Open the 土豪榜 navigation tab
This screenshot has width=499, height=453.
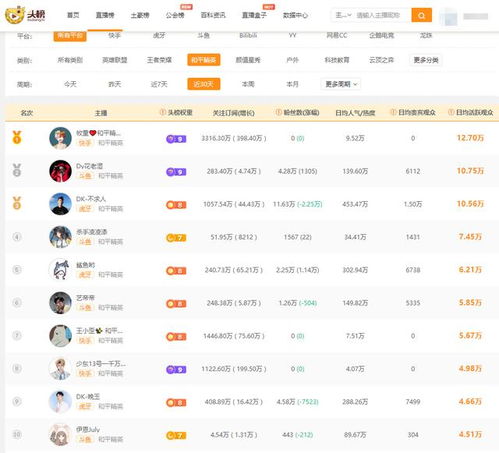[140, 15]
